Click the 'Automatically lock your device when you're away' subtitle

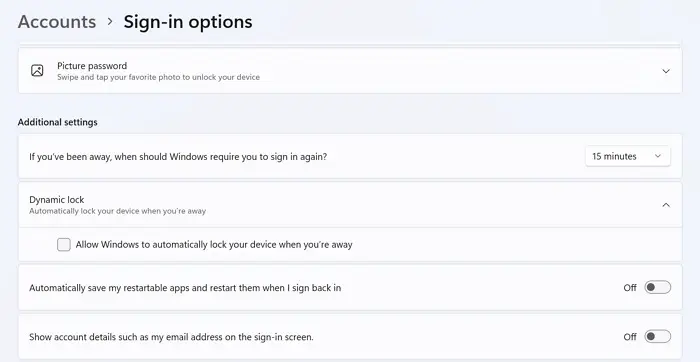(117, 211)
